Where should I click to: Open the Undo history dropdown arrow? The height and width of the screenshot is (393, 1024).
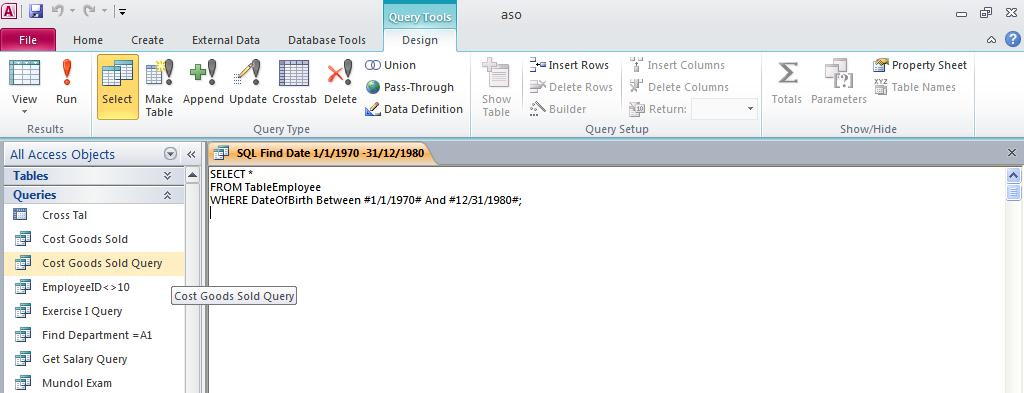tap(71, 12)
